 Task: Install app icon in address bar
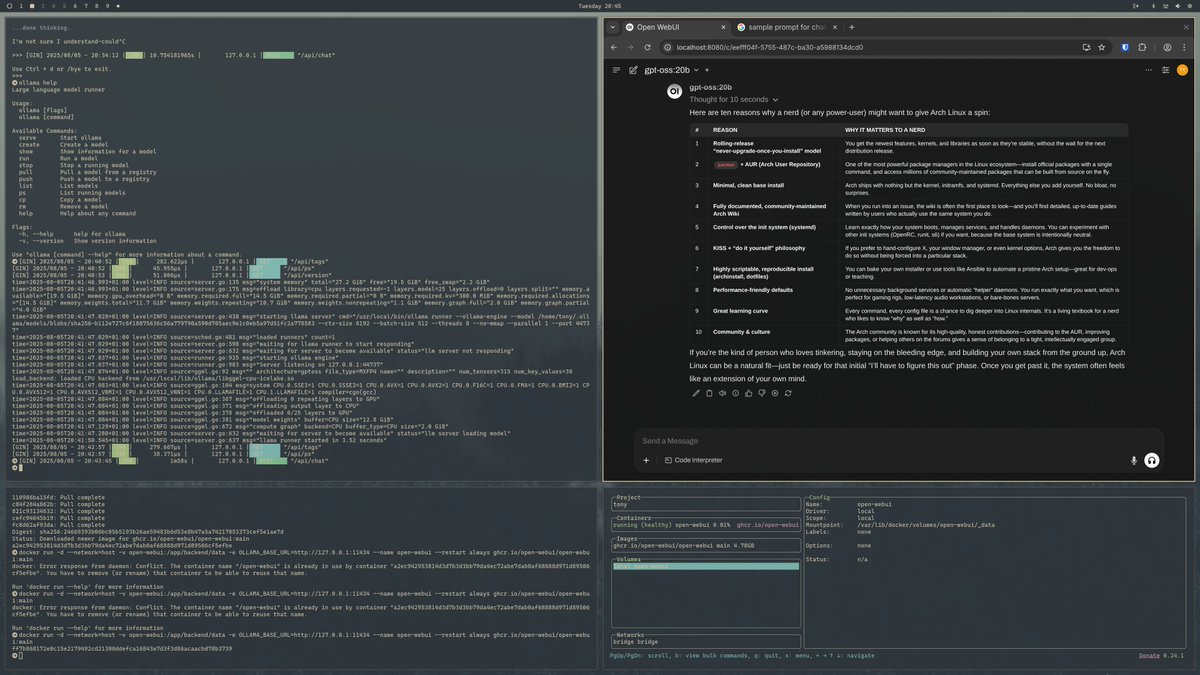tap(1086, 47)
